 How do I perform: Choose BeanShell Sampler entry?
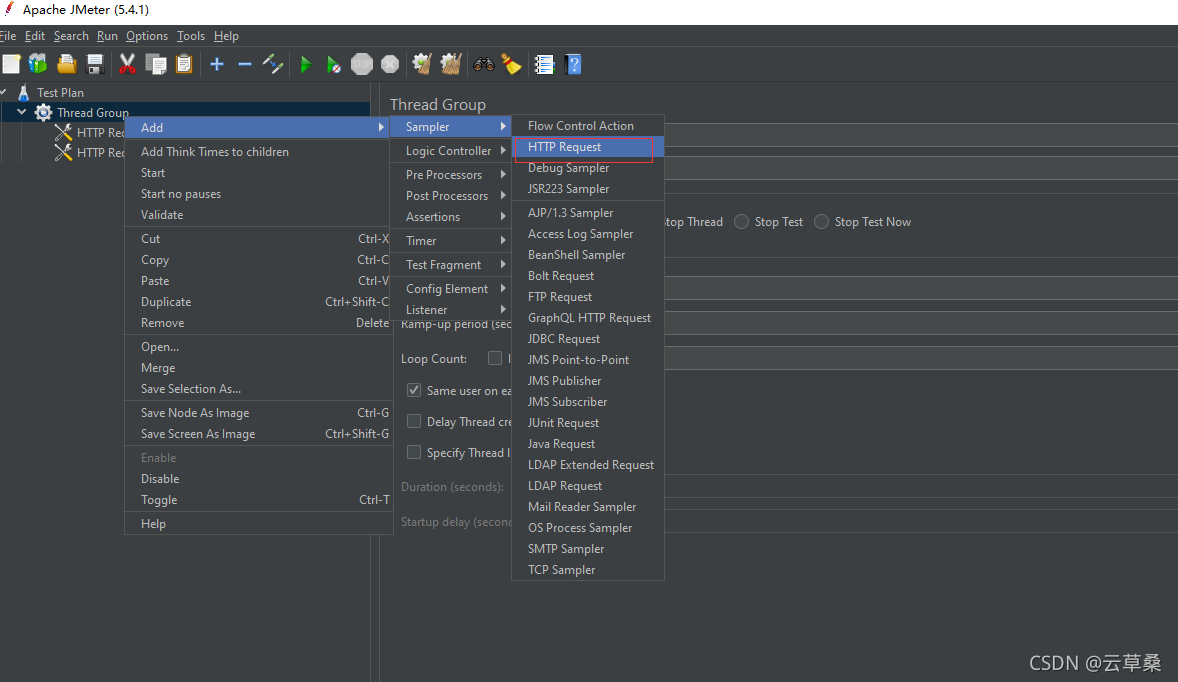587,255
